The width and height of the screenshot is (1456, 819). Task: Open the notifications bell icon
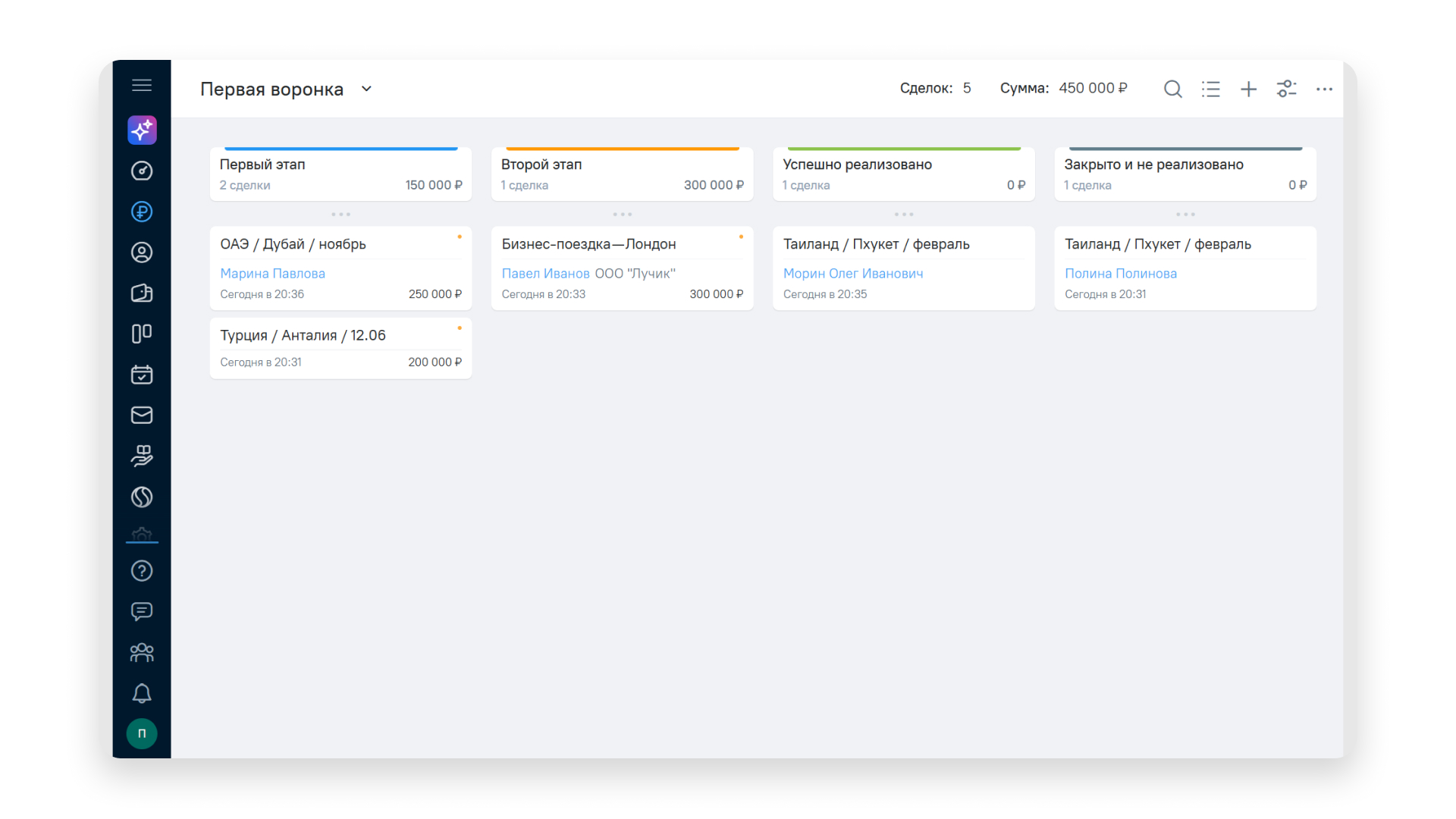coord(142,693)
